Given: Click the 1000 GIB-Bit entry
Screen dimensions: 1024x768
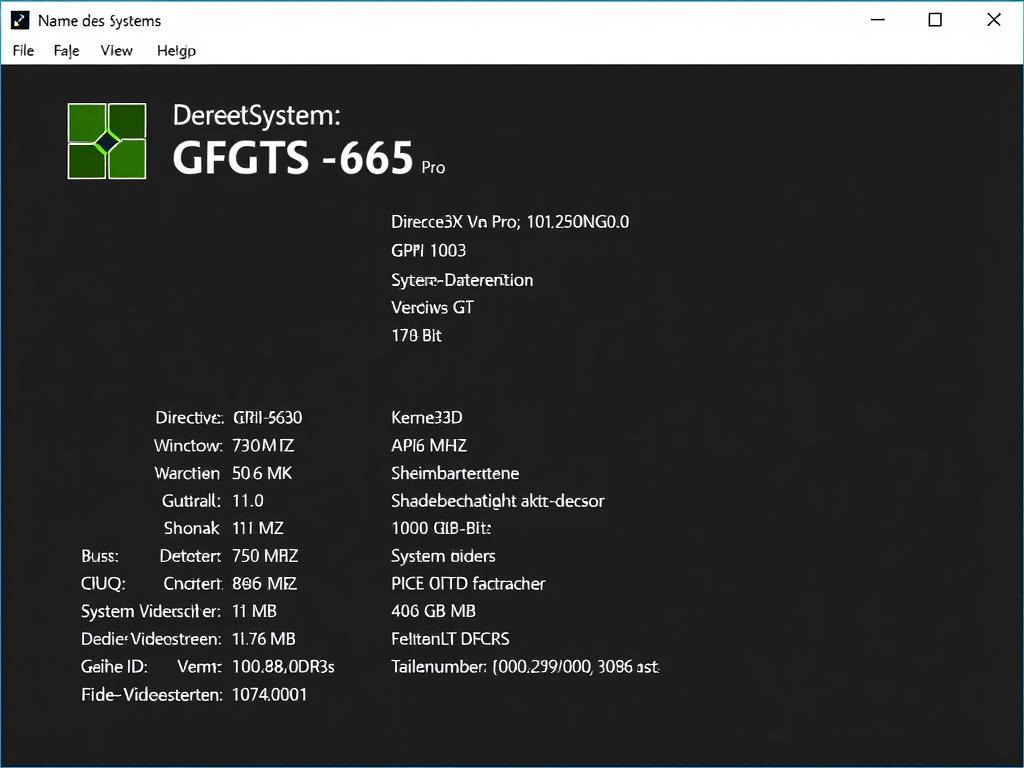Looking at the screenshot, I should coord(441,528).
